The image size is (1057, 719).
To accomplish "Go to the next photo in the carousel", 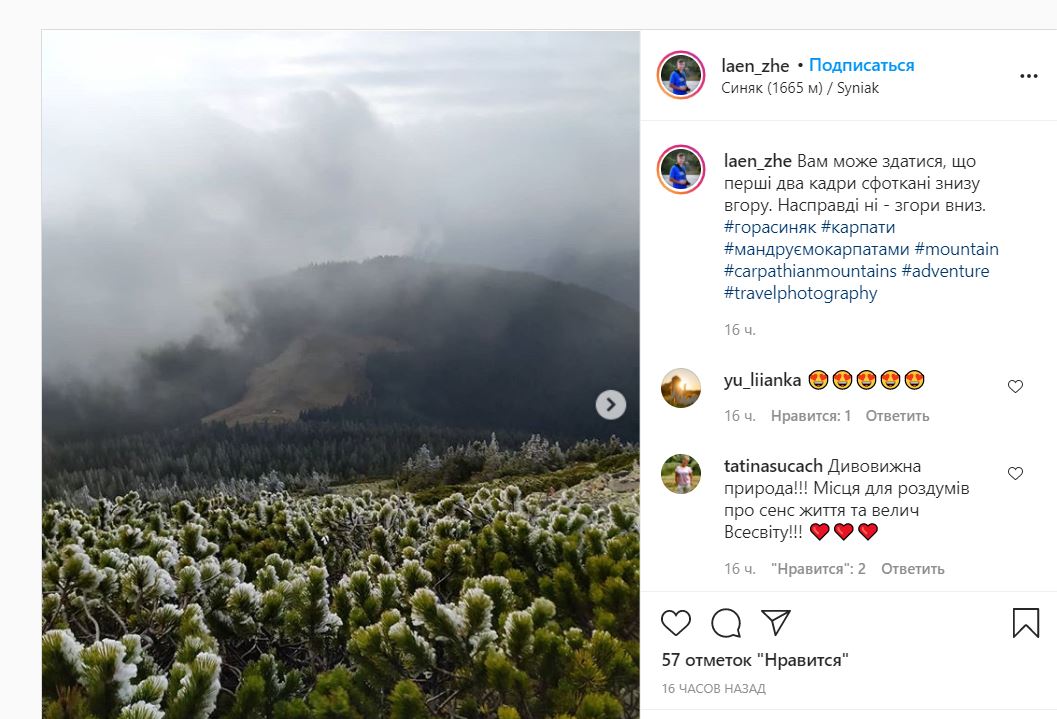I will coord(610,404).
